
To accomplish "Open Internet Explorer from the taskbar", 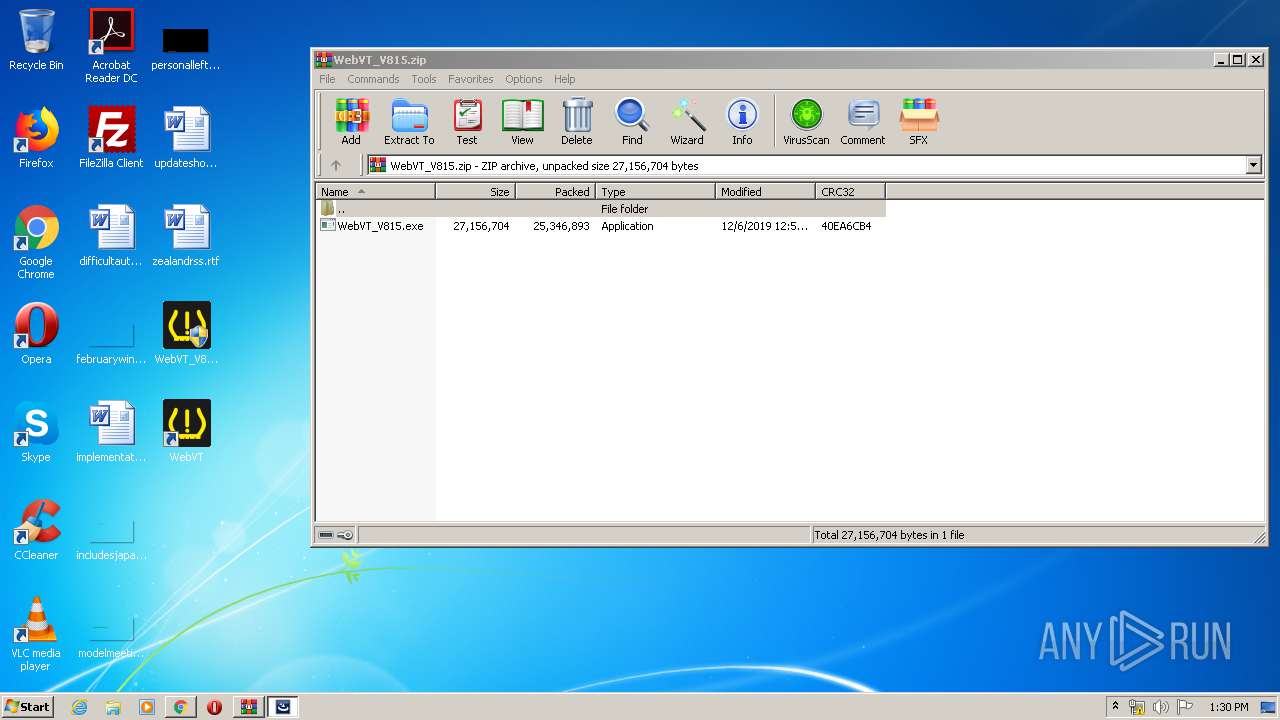I will point(79,707).
